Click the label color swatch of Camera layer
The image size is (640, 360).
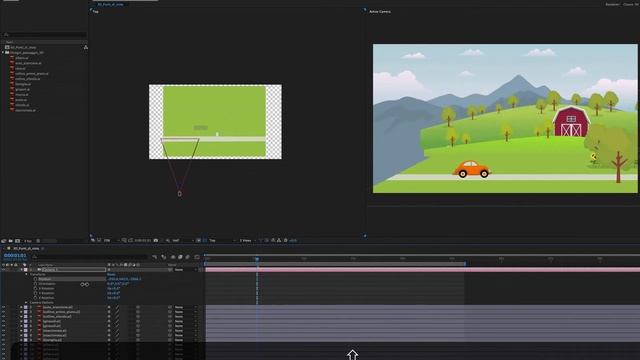(26, 270)
